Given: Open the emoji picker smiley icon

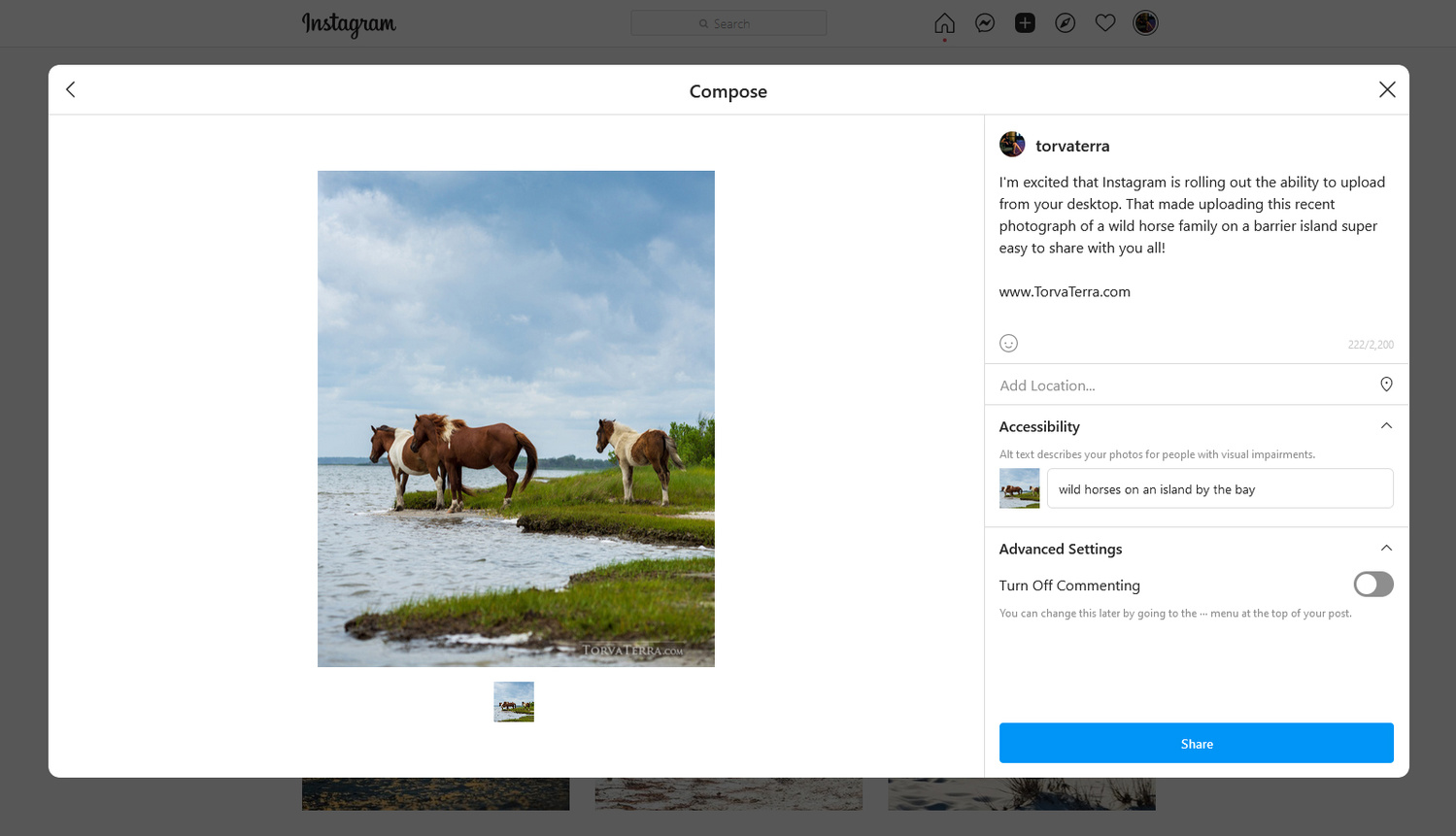Looking at the screenshot, I should tap(1008, 343).
